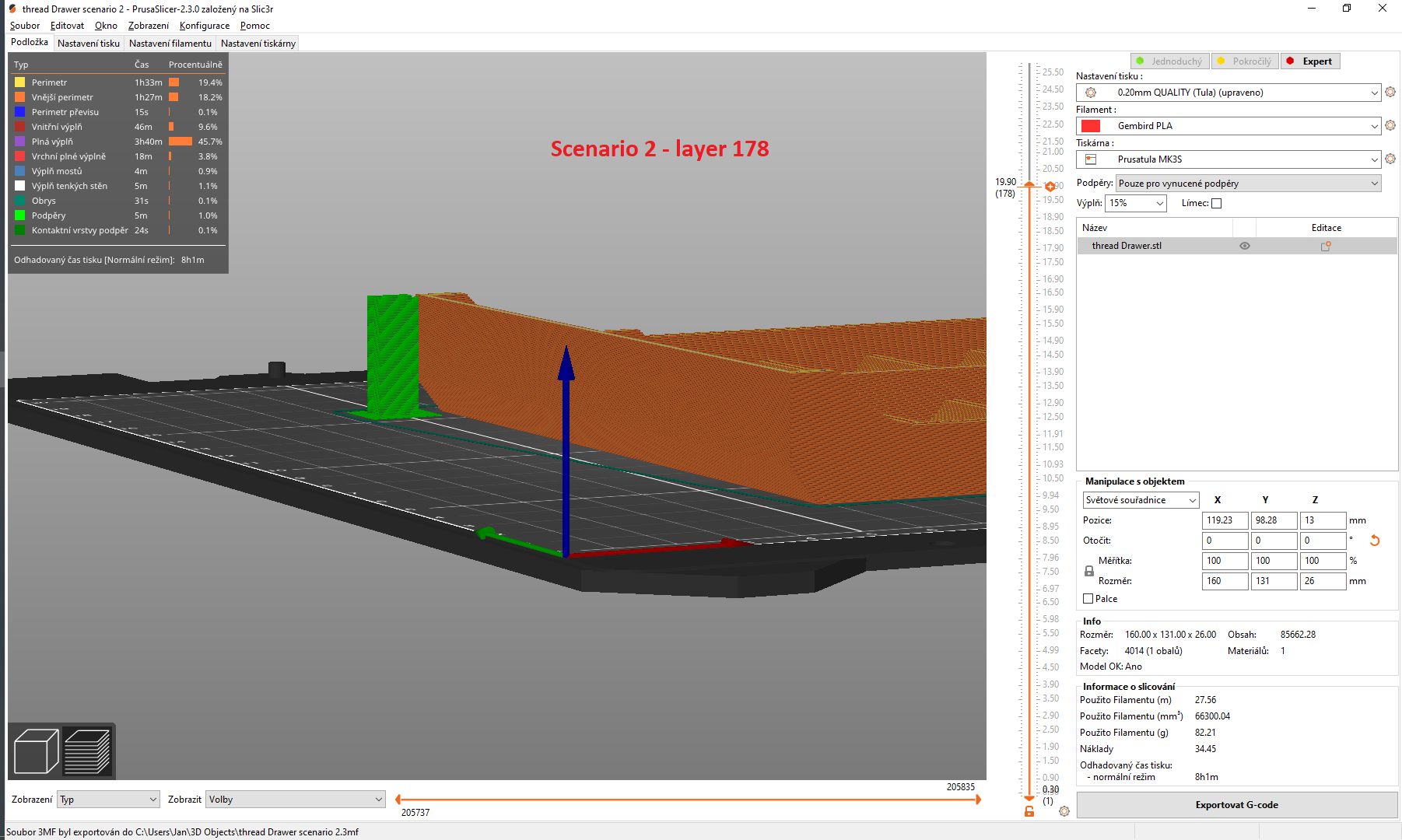Image resolution: width=1402 pixels, height=840 pixels.
Task: Open print settings gear next to 0.20mm QUALITY
Action: pyautogui.click(x=1391, y=92)
